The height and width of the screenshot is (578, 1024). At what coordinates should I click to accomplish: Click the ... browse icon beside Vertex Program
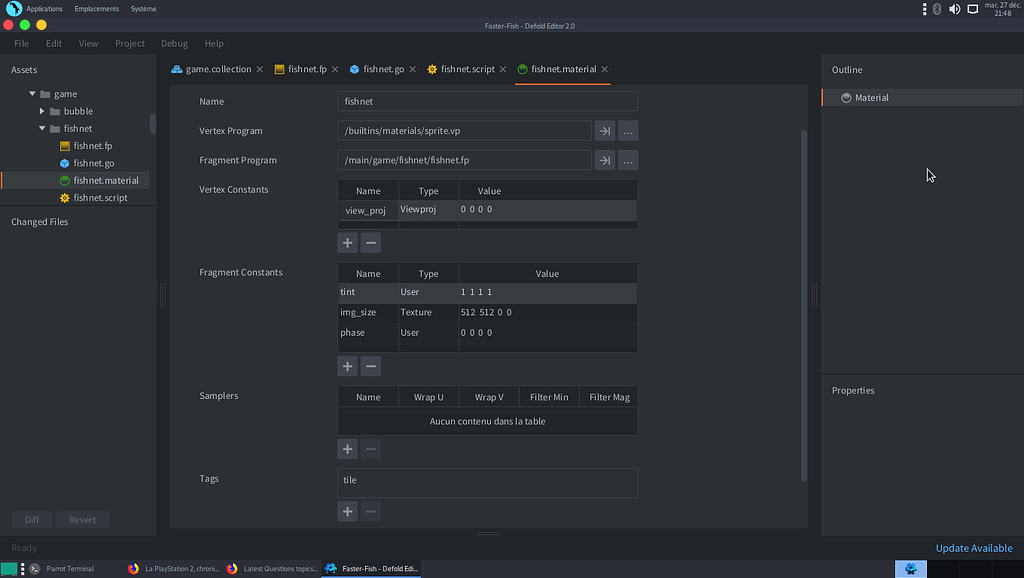(x=627, y=131)
